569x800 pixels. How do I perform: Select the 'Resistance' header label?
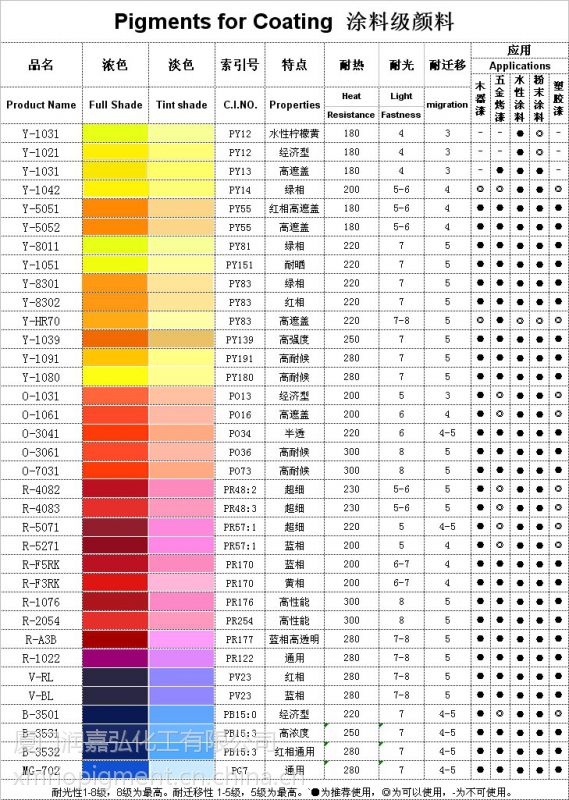point(351,115)
